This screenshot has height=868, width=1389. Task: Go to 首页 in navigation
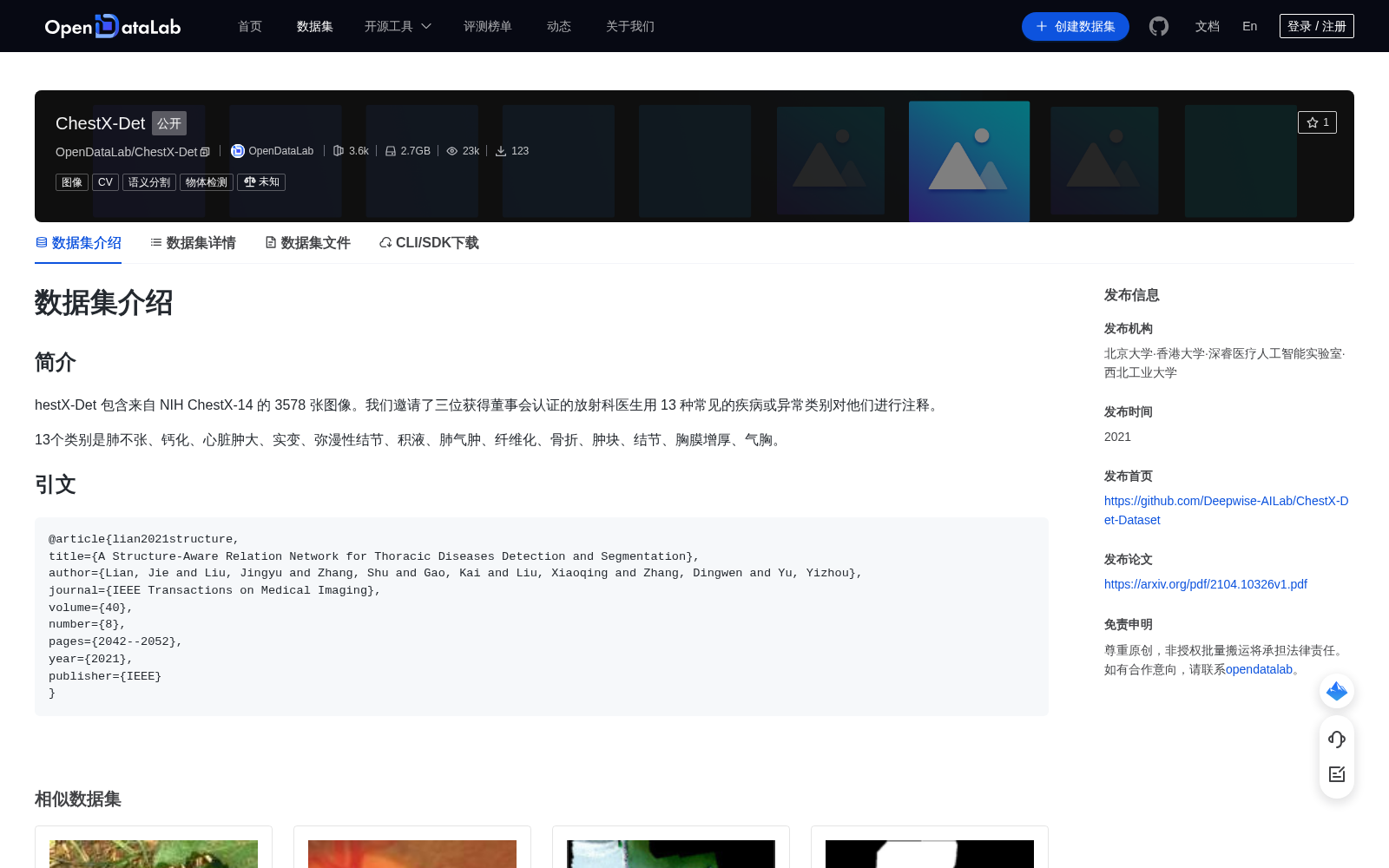pyautogui.click(x=250, y=27)
